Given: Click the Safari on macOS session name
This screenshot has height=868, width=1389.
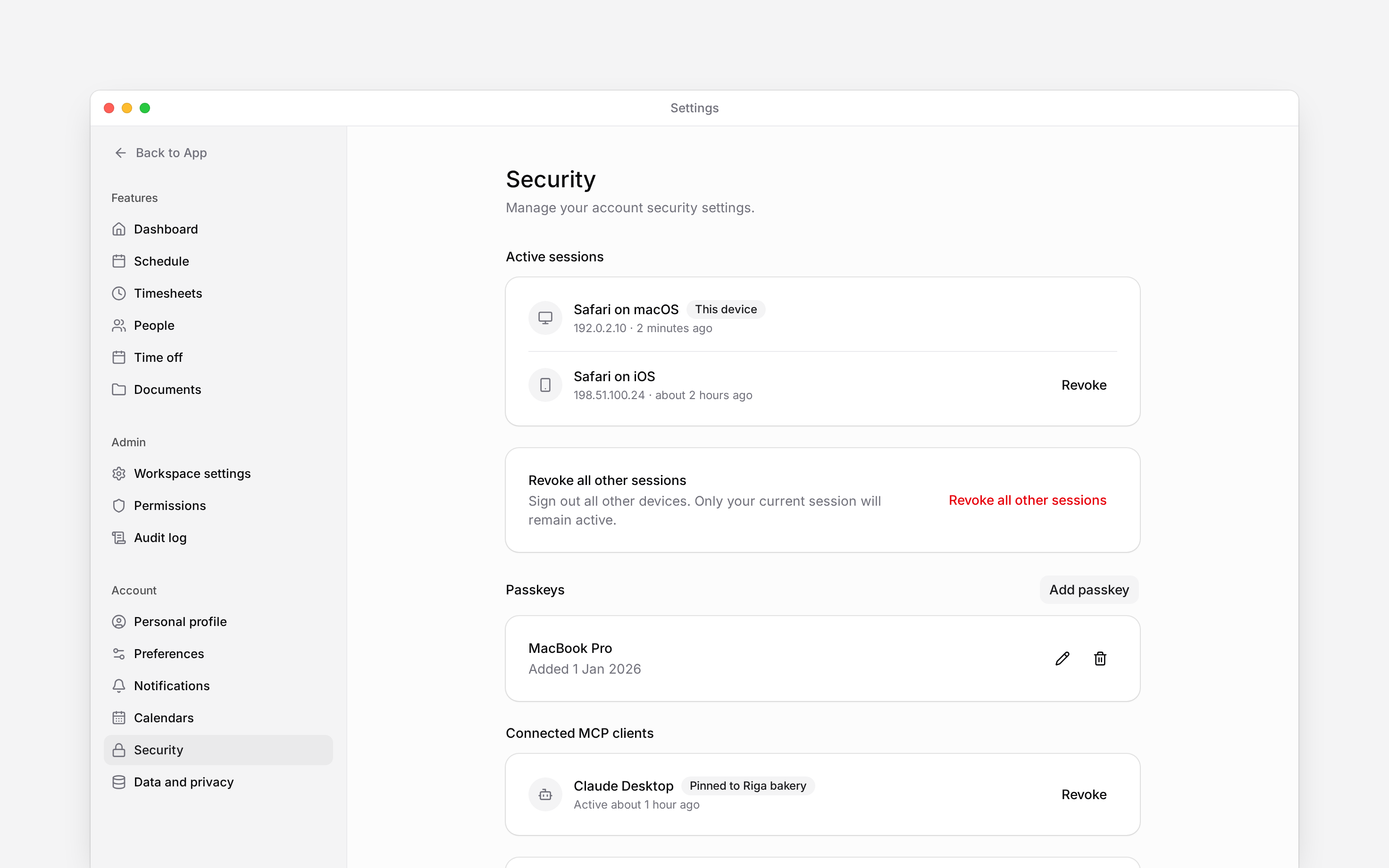Looking at the screenshot, I should [x=626, y=309].
